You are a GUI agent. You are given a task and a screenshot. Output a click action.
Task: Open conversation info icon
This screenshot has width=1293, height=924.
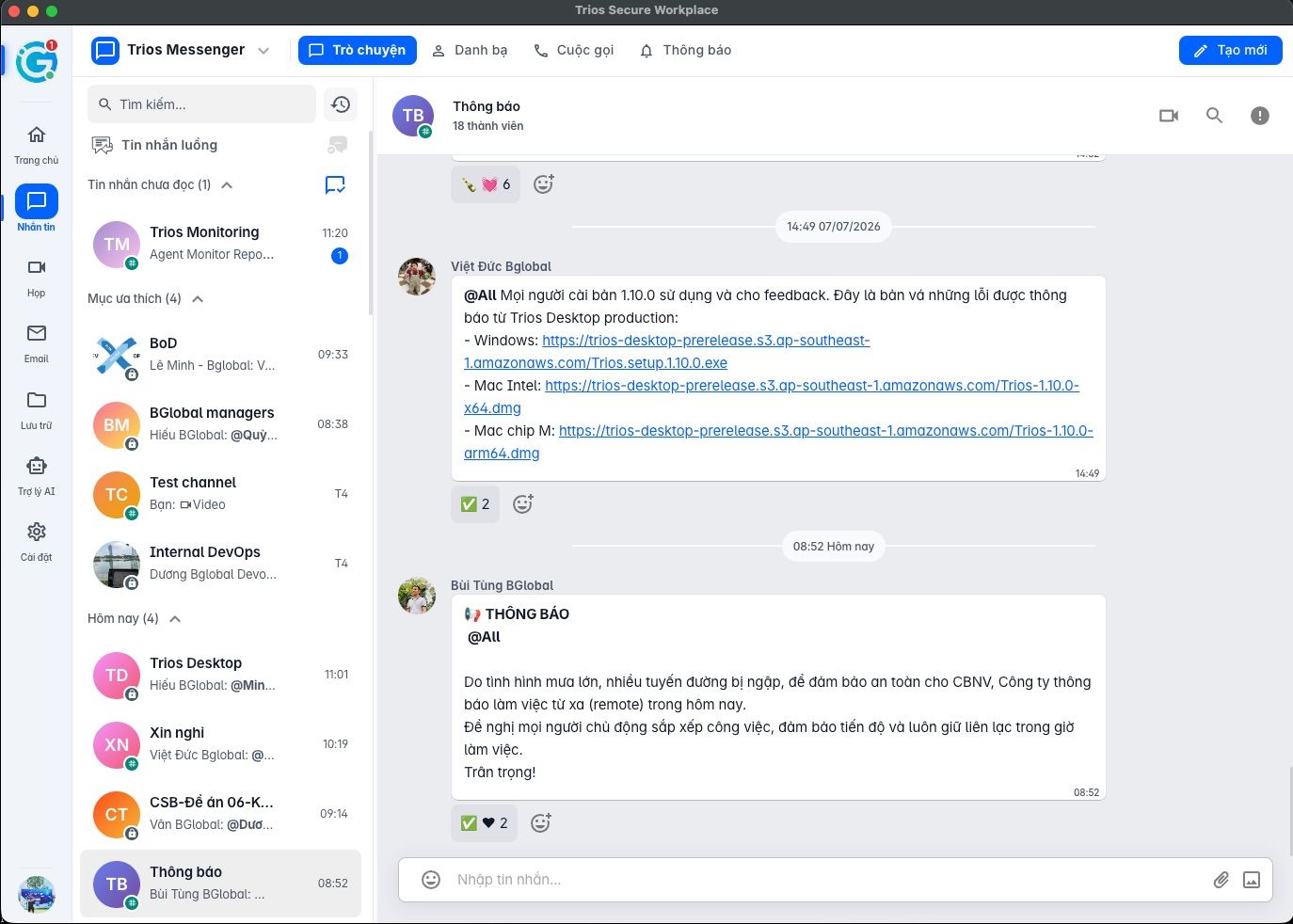click(x=1259, y=116)
